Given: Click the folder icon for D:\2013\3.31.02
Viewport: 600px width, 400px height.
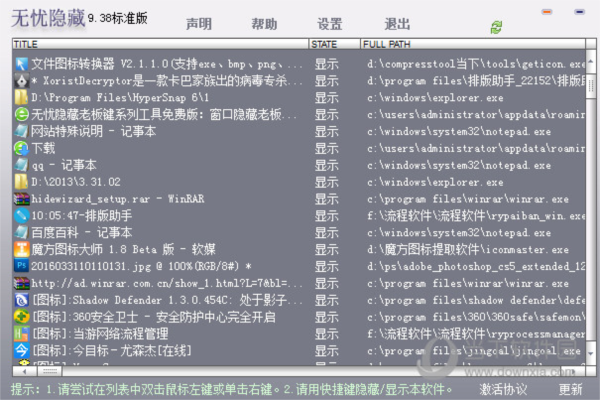Looking at the screenshot, I should 21,181.
